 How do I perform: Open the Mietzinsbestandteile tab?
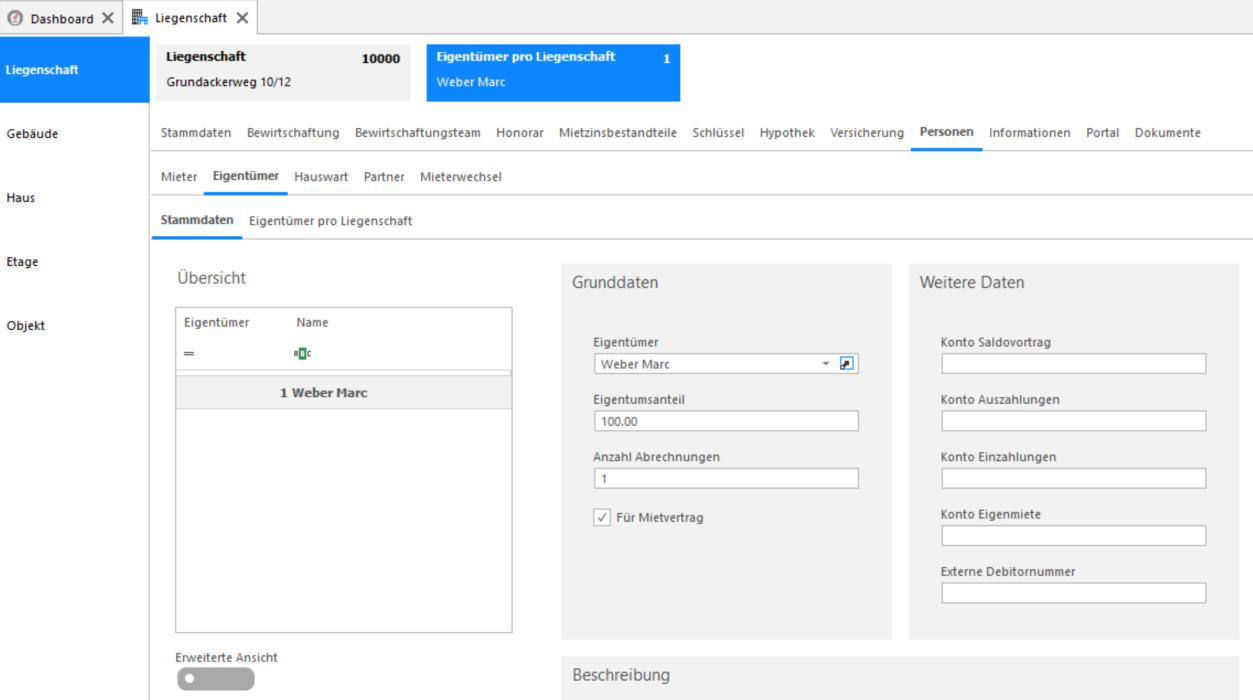618,132
